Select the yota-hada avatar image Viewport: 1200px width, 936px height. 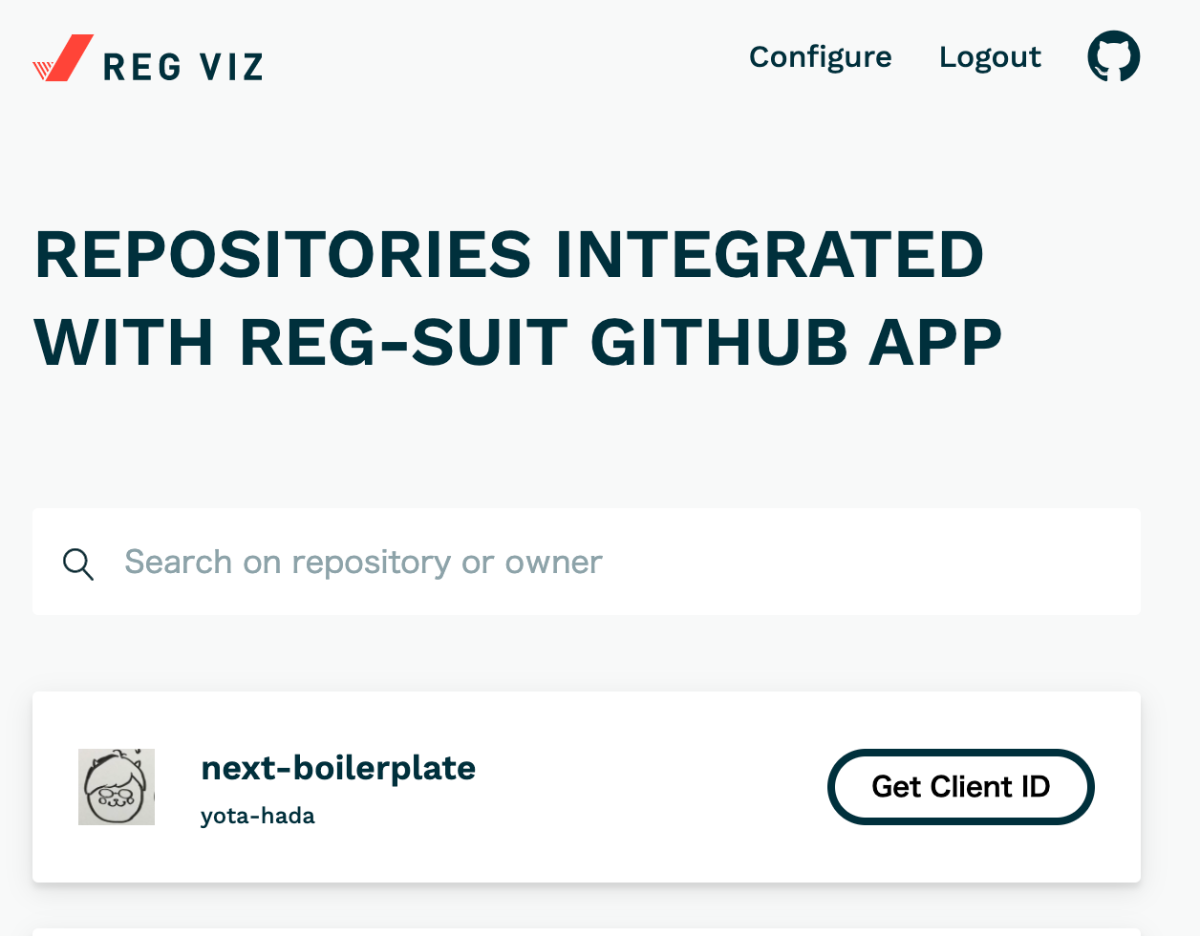[116, 787]
